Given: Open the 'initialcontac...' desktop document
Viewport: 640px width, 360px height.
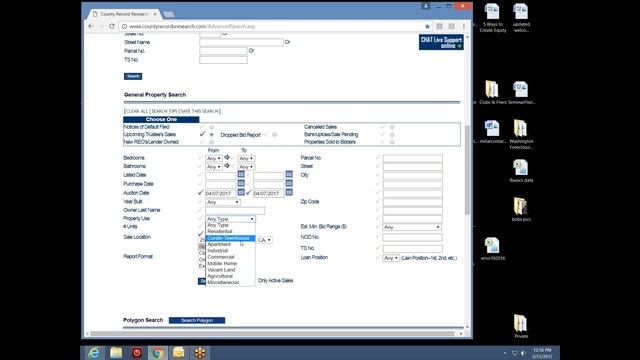Looking at the screenshot, I should click(493, 131).
